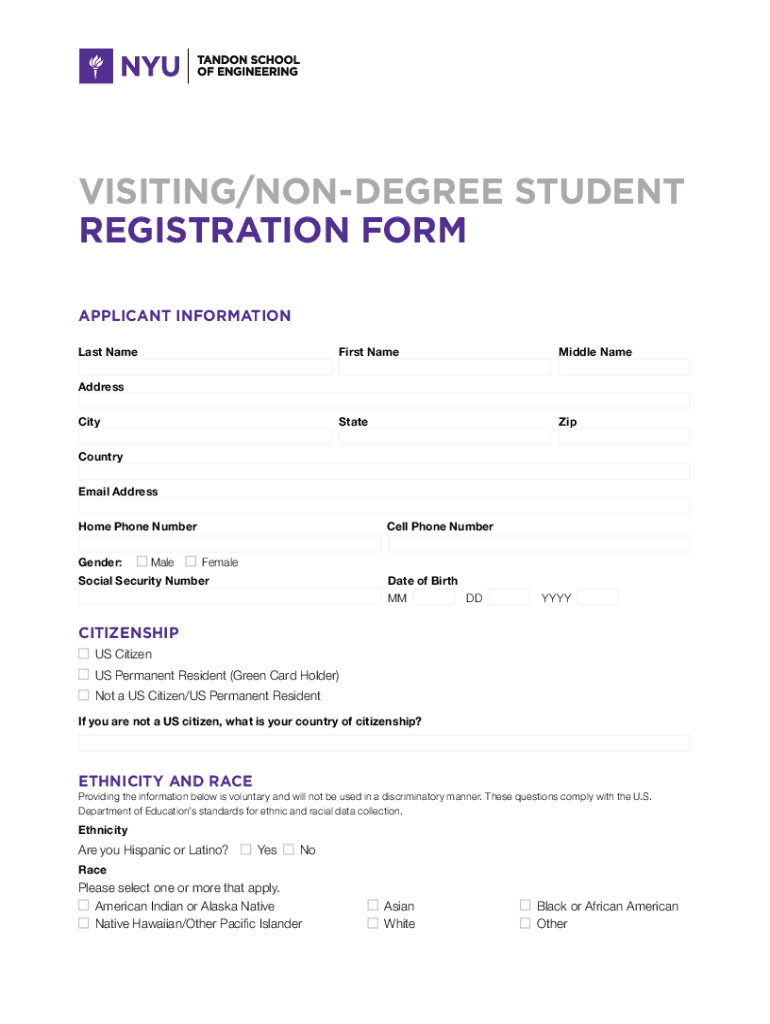Select the Zip code input field
This screenshot has height=1024, width=770.
pos(624,437)
